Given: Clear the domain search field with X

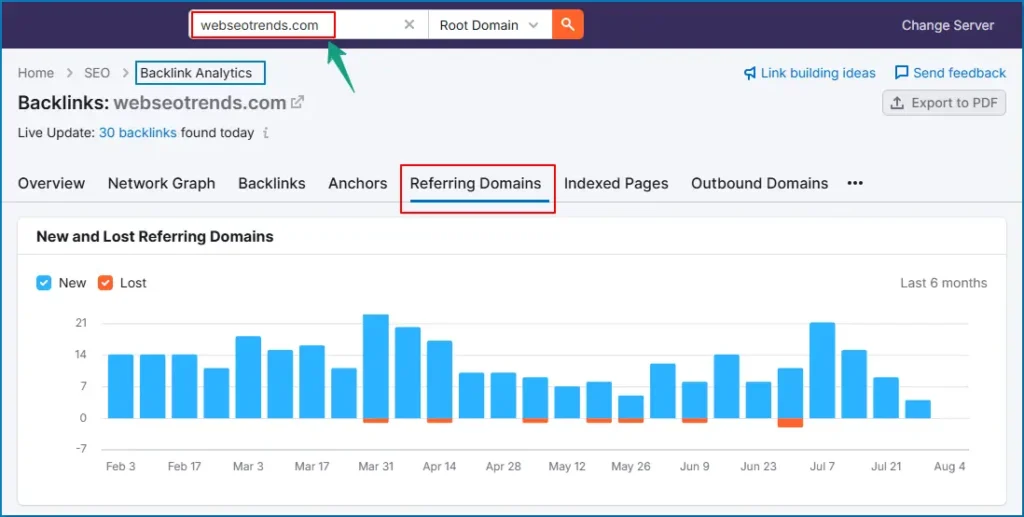Looking at the screenshot, I should (409, 25).
